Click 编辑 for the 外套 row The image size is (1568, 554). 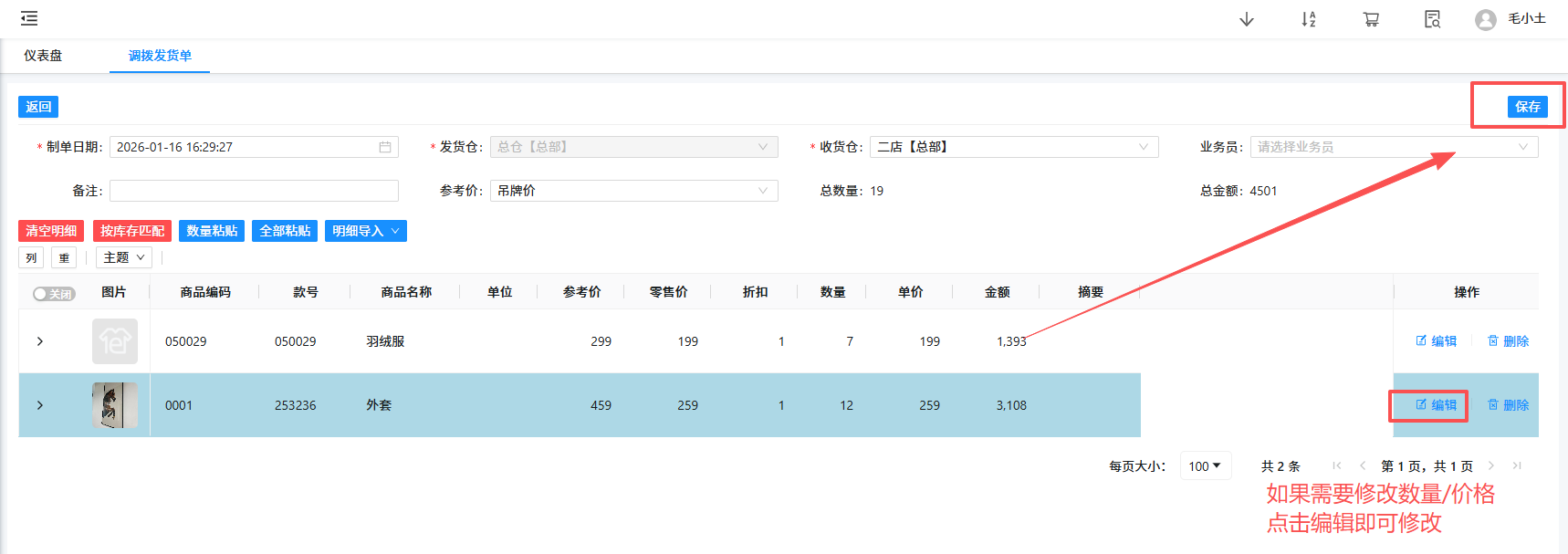(x=1436, y=405)
